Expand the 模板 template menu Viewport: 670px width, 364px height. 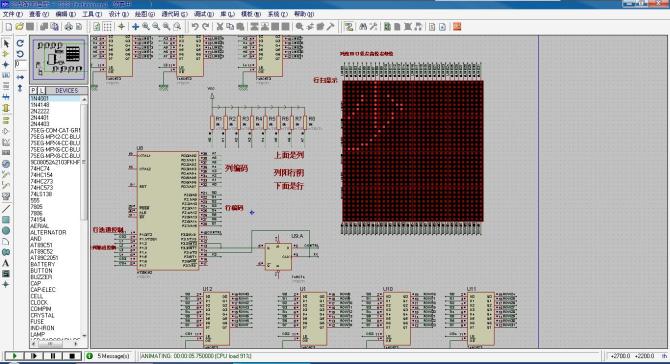[251, 14]
